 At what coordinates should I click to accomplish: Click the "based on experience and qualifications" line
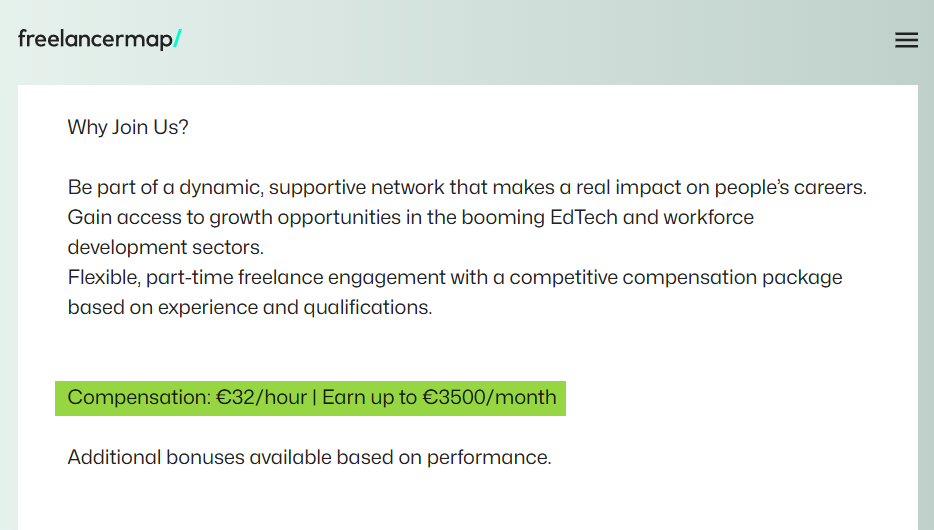tap(250, 307)
